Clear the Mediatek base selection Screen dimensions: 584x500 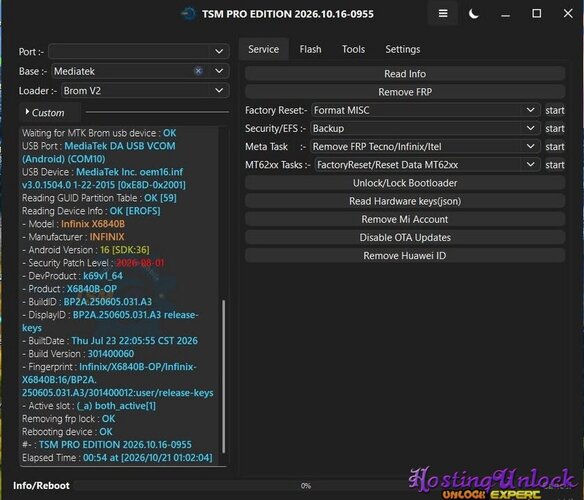(199, 71)
